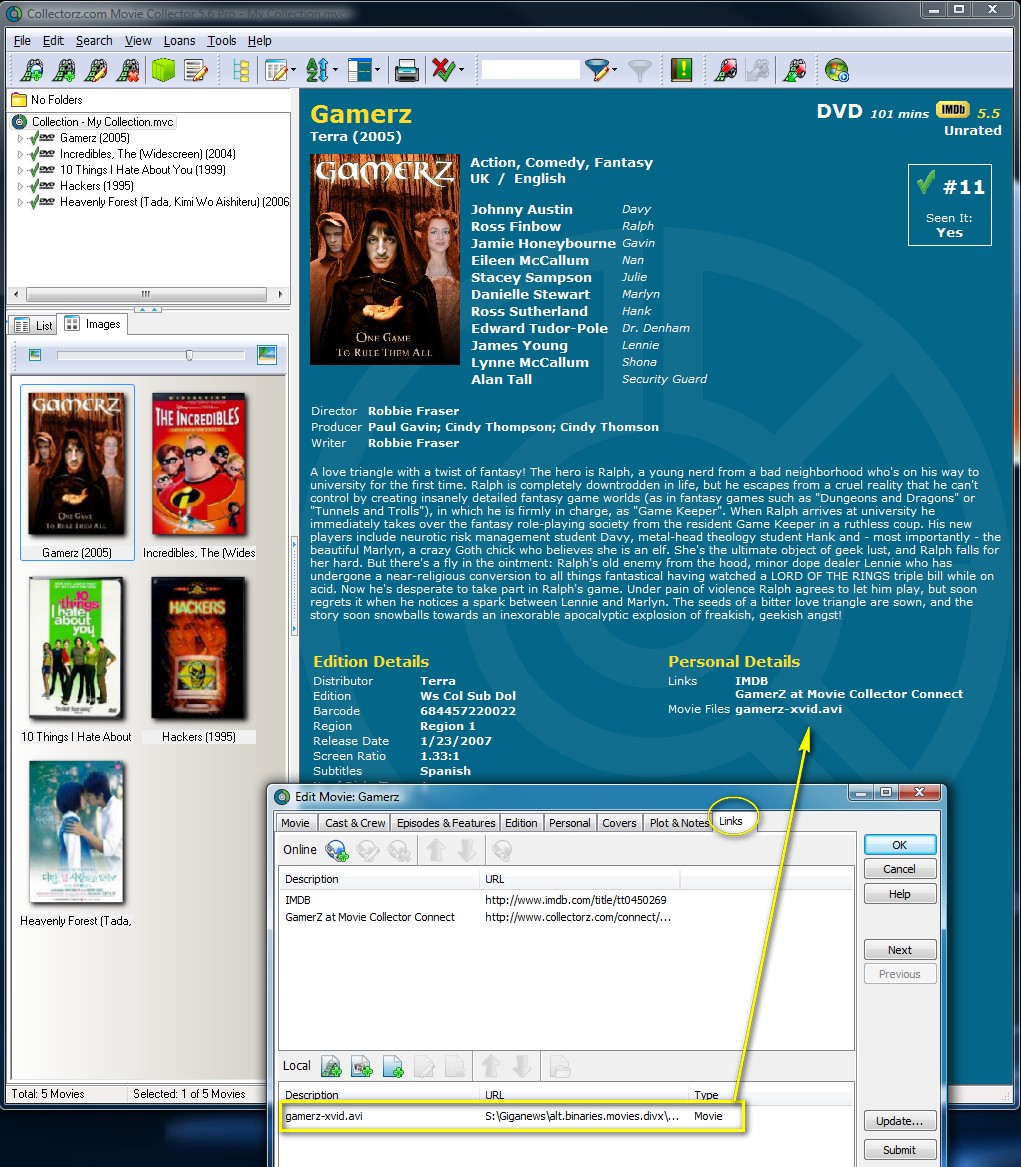This screenshot has height=1167, width=1021.
Task: Click Cancel in the Edit Movie dialog
Action: [x=900, y=869]
